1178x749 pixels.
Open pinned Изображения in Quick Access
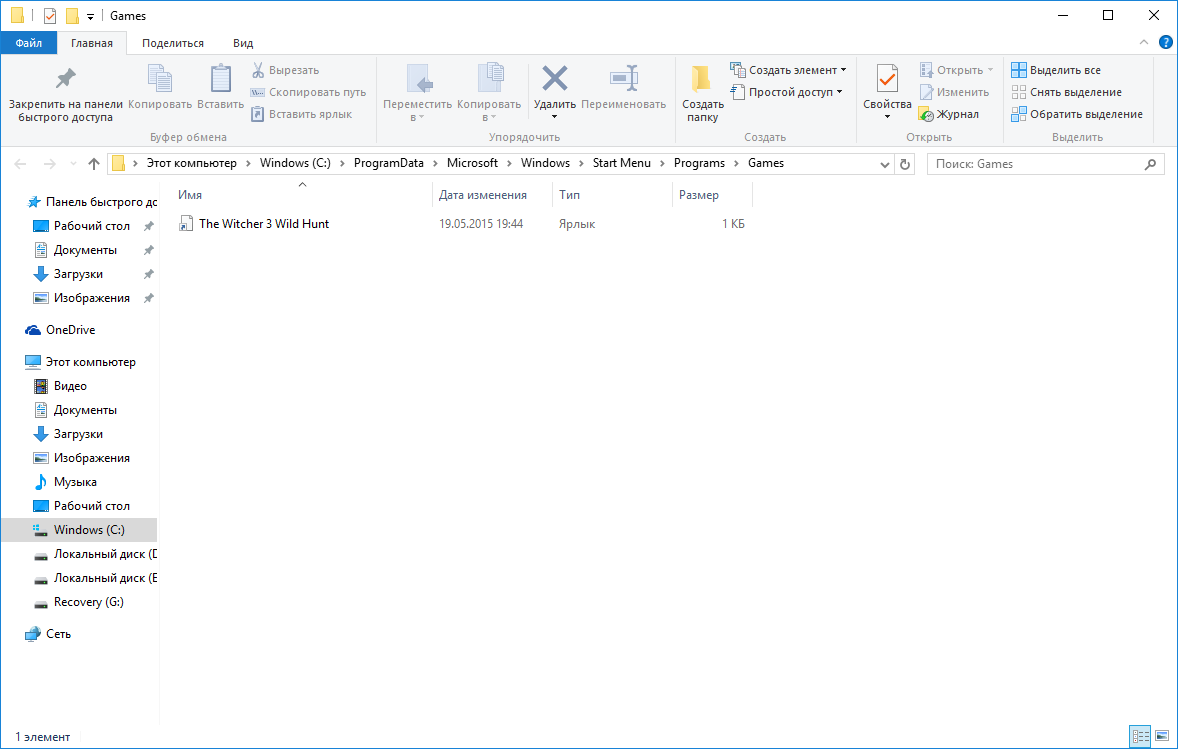click(92, 297)
